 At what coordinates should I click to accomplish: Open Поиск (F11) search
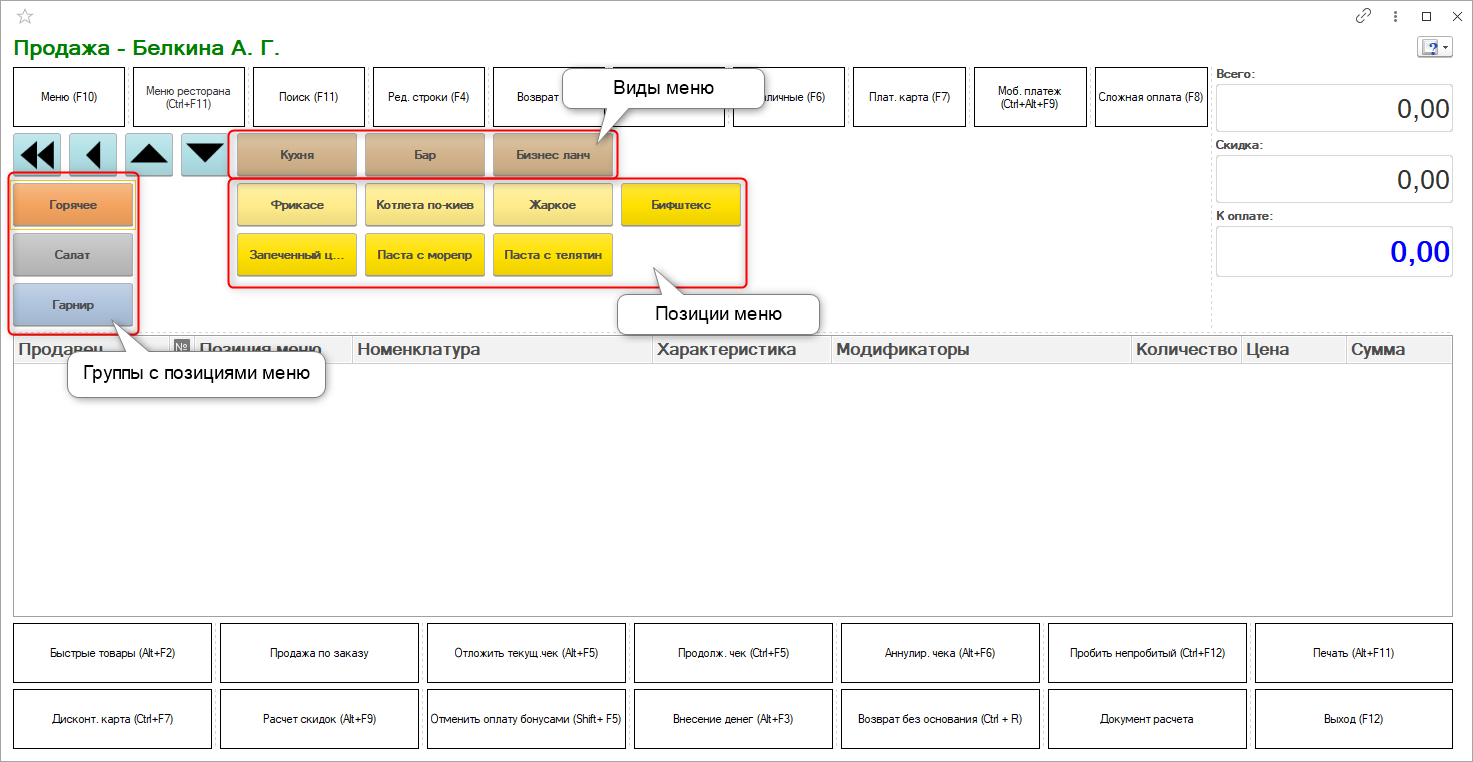pyautogui.click(x=309, y=97)
